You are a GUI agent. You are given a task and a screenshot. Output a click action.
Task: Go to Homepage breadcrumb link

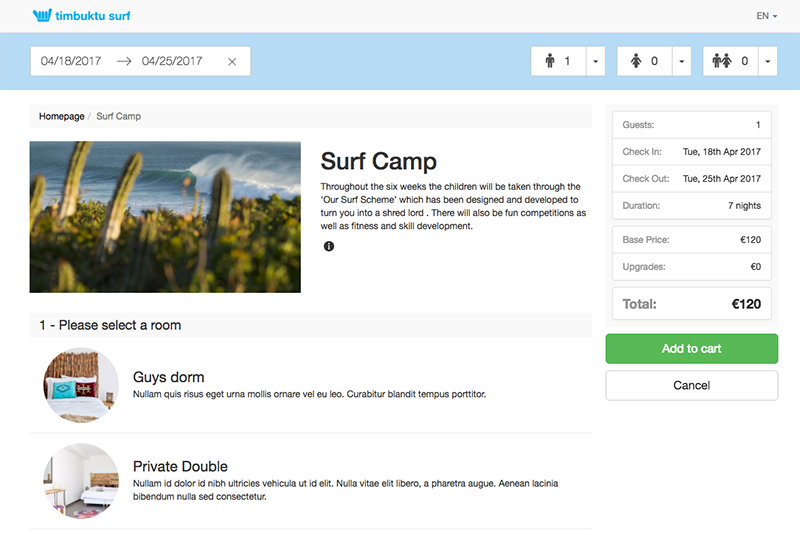click(x=62, y=117)
